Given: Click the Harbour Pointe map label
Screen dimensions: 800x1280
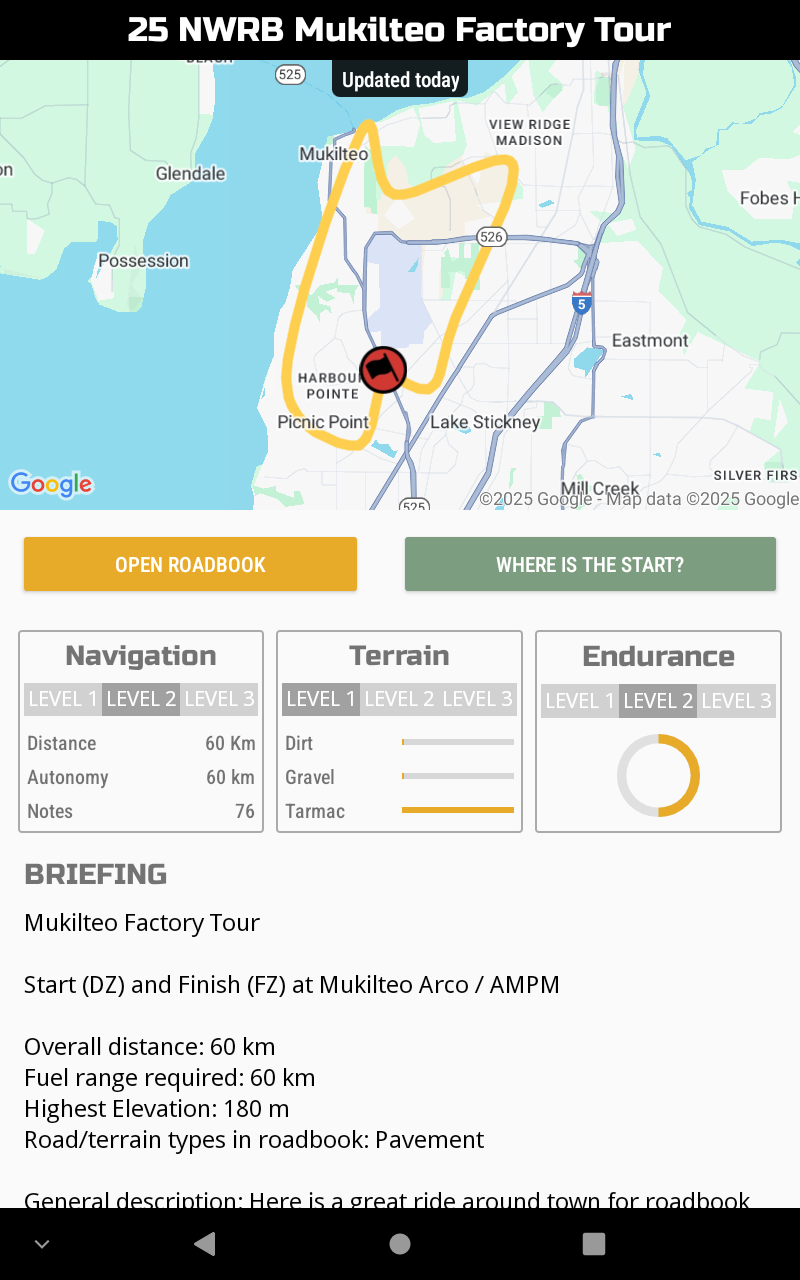Looking at the screenshot, I should pos(330,386).
